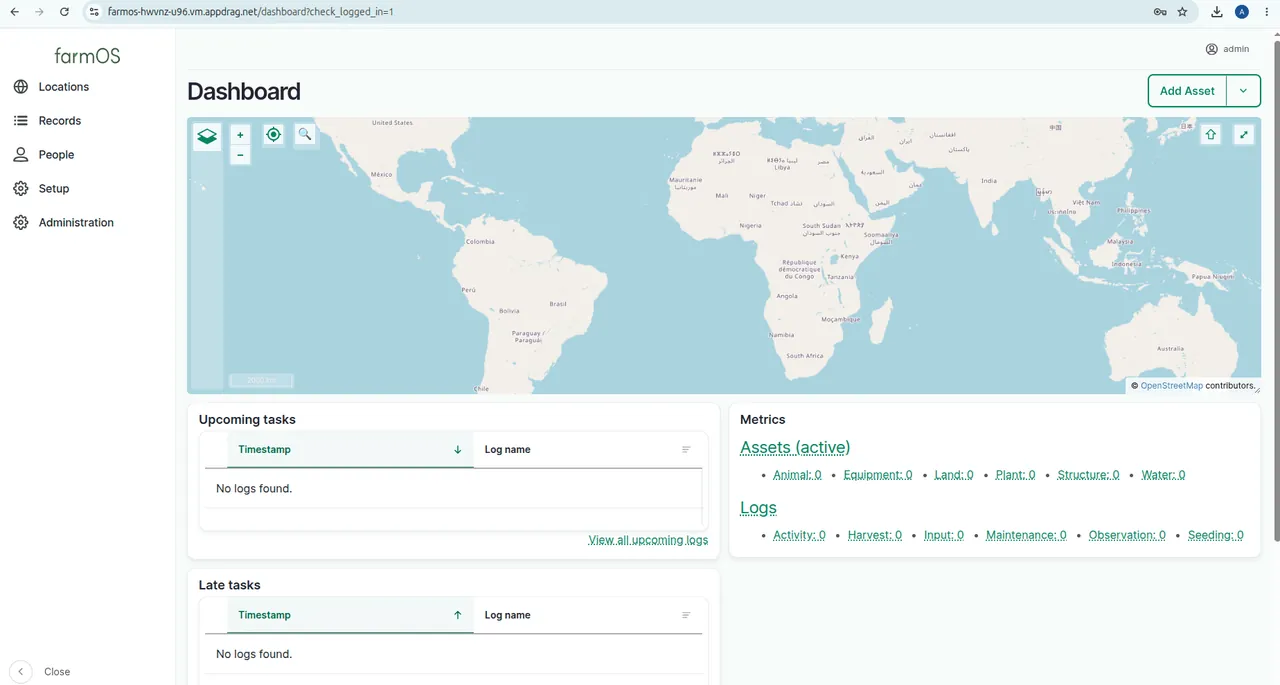Toggle the map fullscreen icon
1280x685 pixels.
click(x=1244, y=134)
